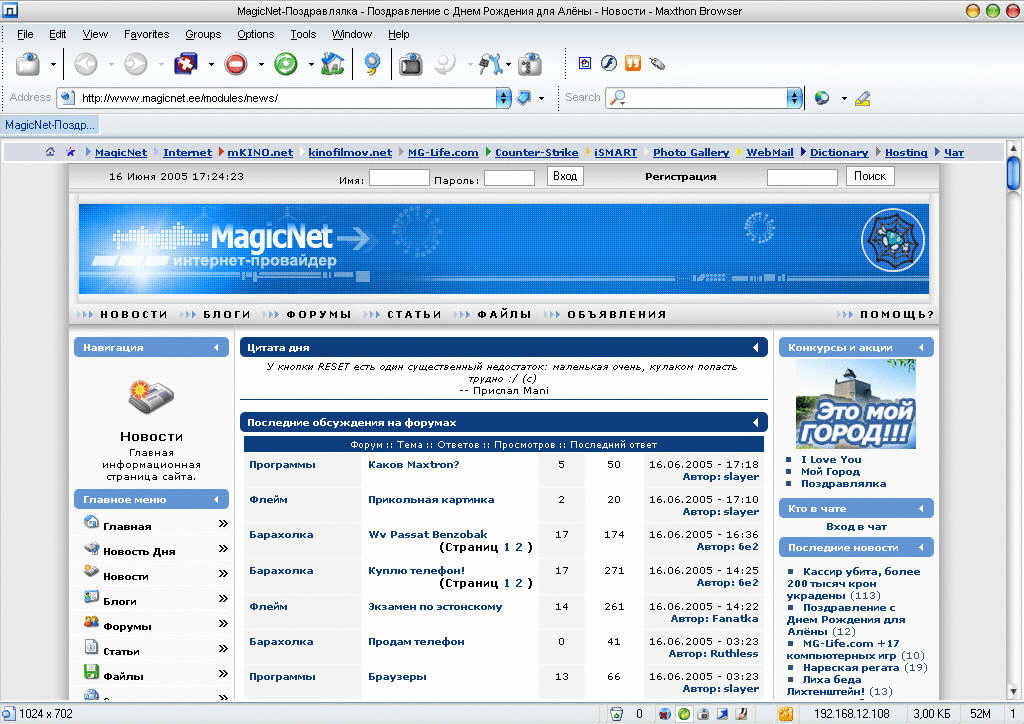Select the MagicNet-Поздр... browser tab

[50, 125]
